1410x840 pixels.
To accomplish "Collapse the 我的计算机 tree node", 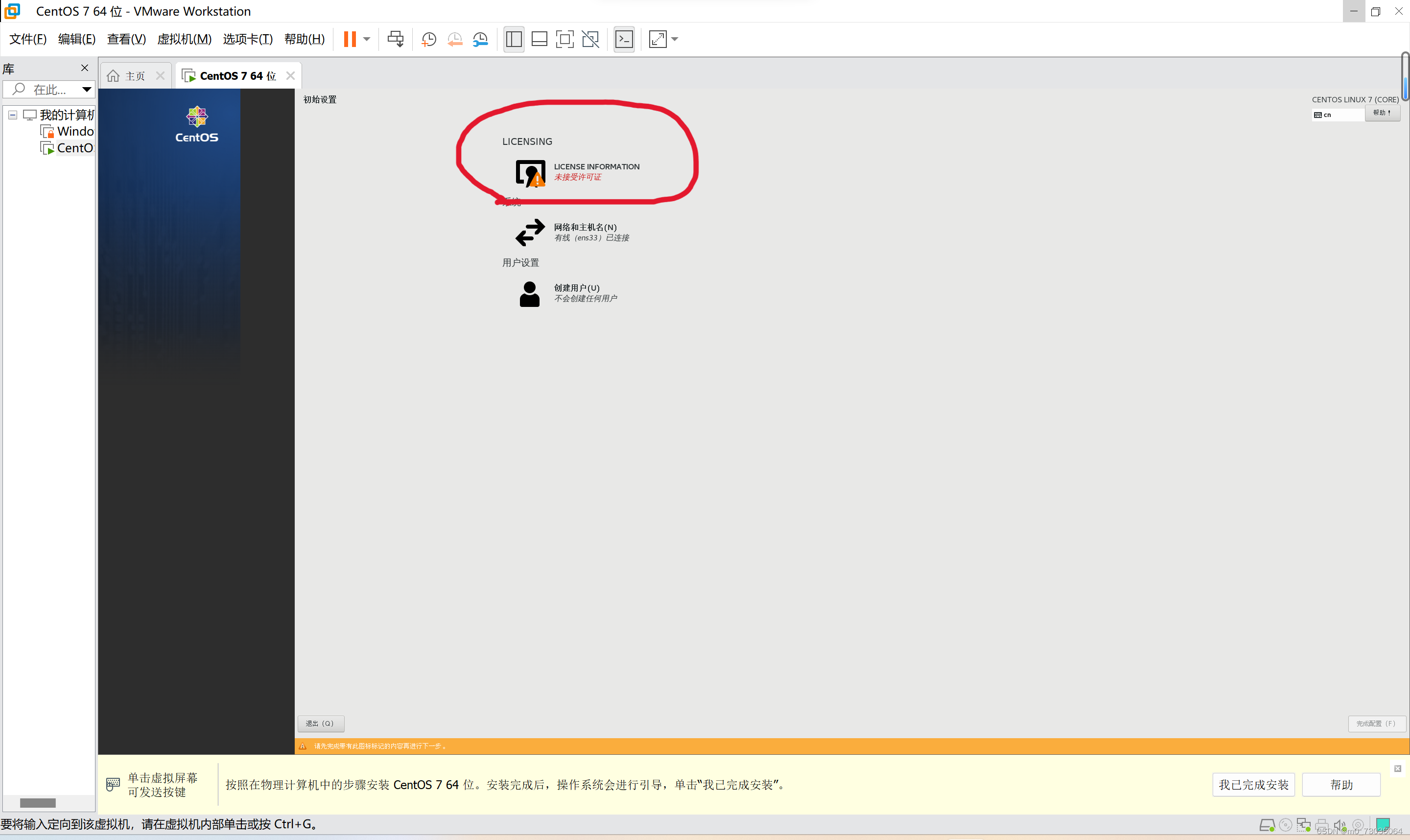I will click(12, 115).
